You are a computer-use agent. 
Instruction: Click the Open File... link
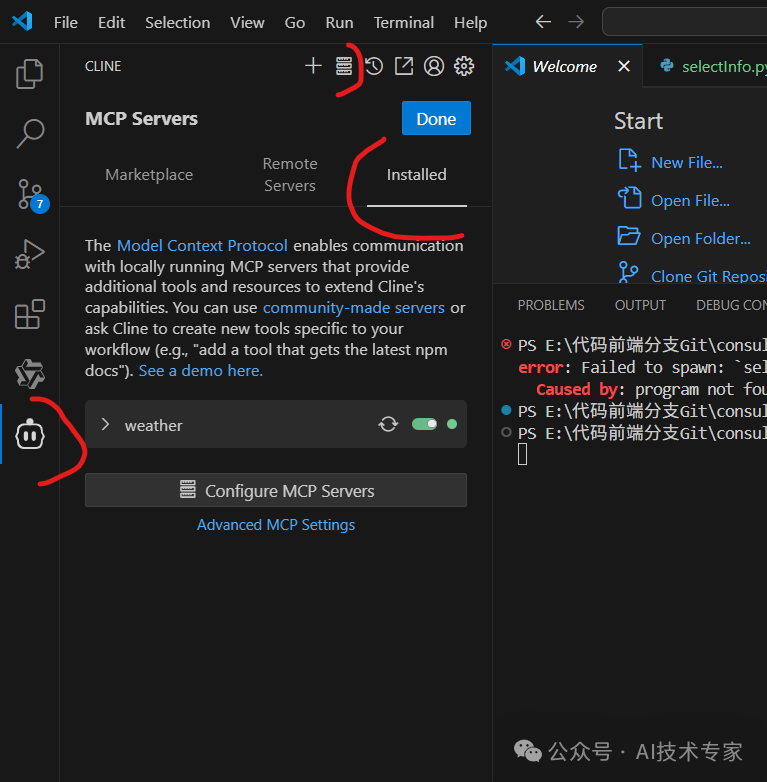690,200
